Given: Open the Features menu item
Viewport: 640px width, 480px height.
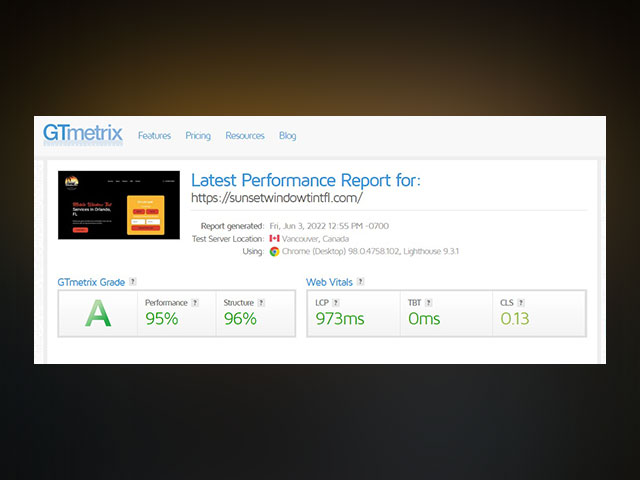Looking at the screenshot, I should click(x=154, y=136).
